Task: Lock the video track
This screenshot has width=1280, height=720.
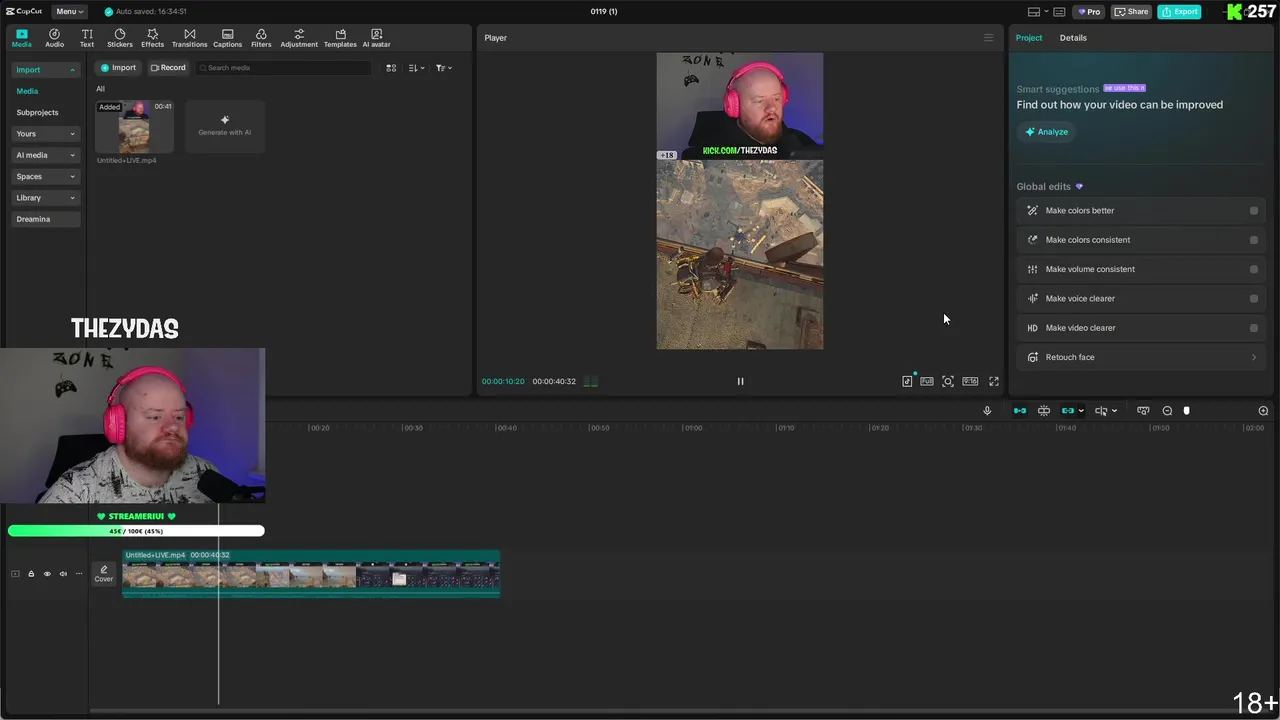Action: tap(31, 574)
